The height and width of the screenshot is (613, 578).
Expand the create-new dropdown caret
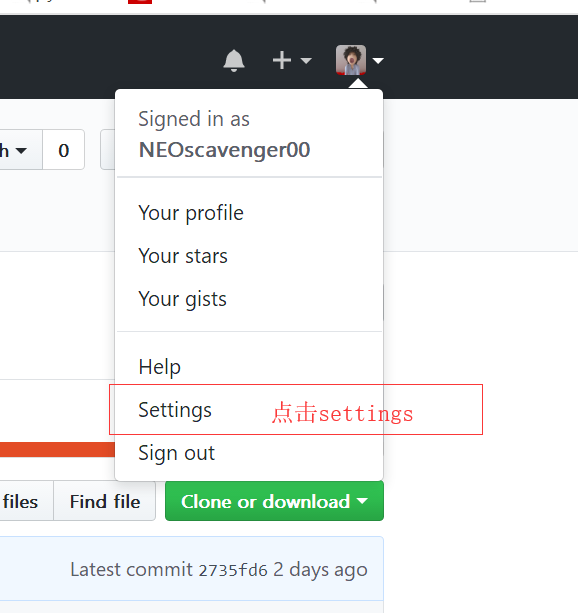306,61
